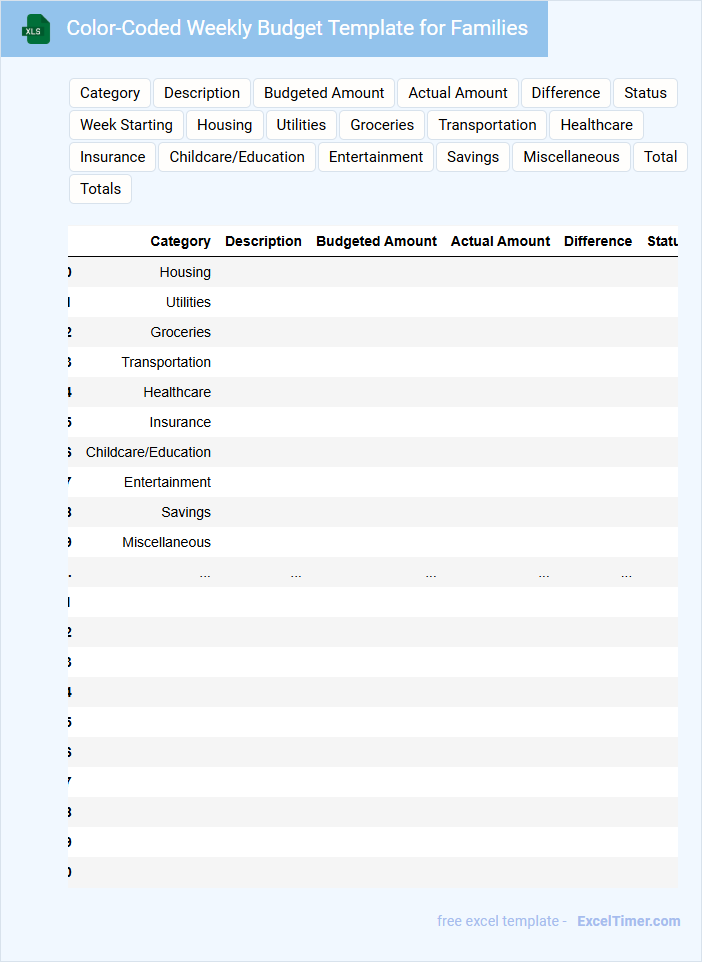Open the ExcelTimer.com link
This screenshot has width=702, height=962.
click(628, 921)
